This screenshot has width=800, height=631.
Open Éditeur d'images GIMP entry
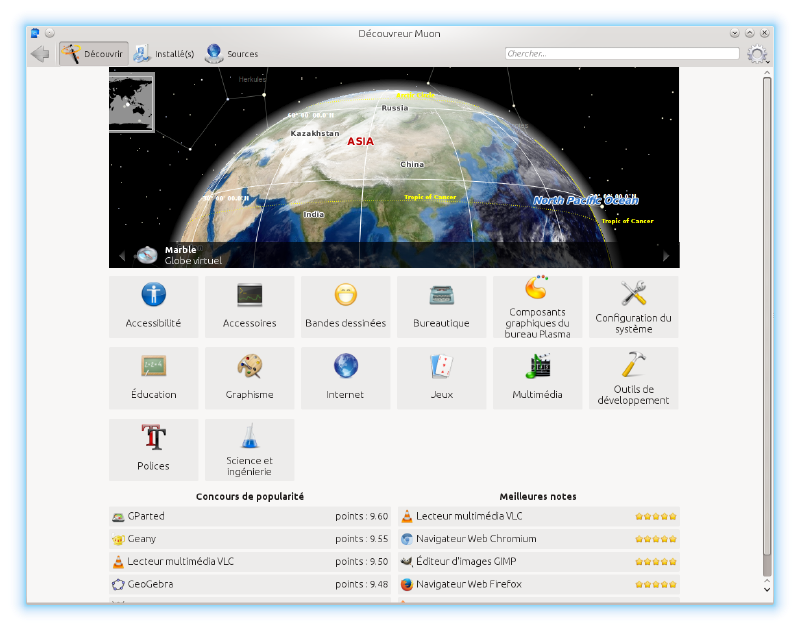pos(539,562)
